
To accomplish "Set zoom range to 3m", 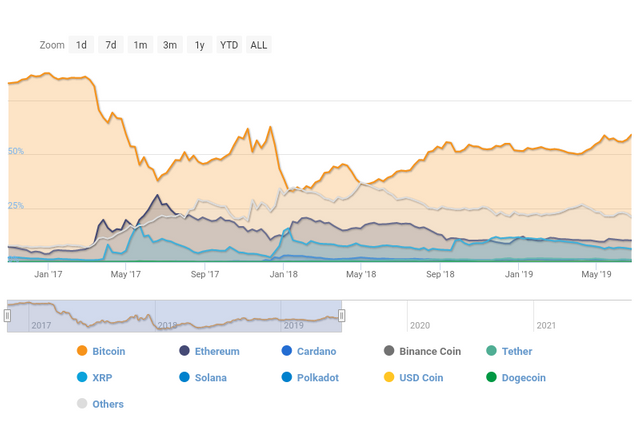I will click(x=170, y=45).
